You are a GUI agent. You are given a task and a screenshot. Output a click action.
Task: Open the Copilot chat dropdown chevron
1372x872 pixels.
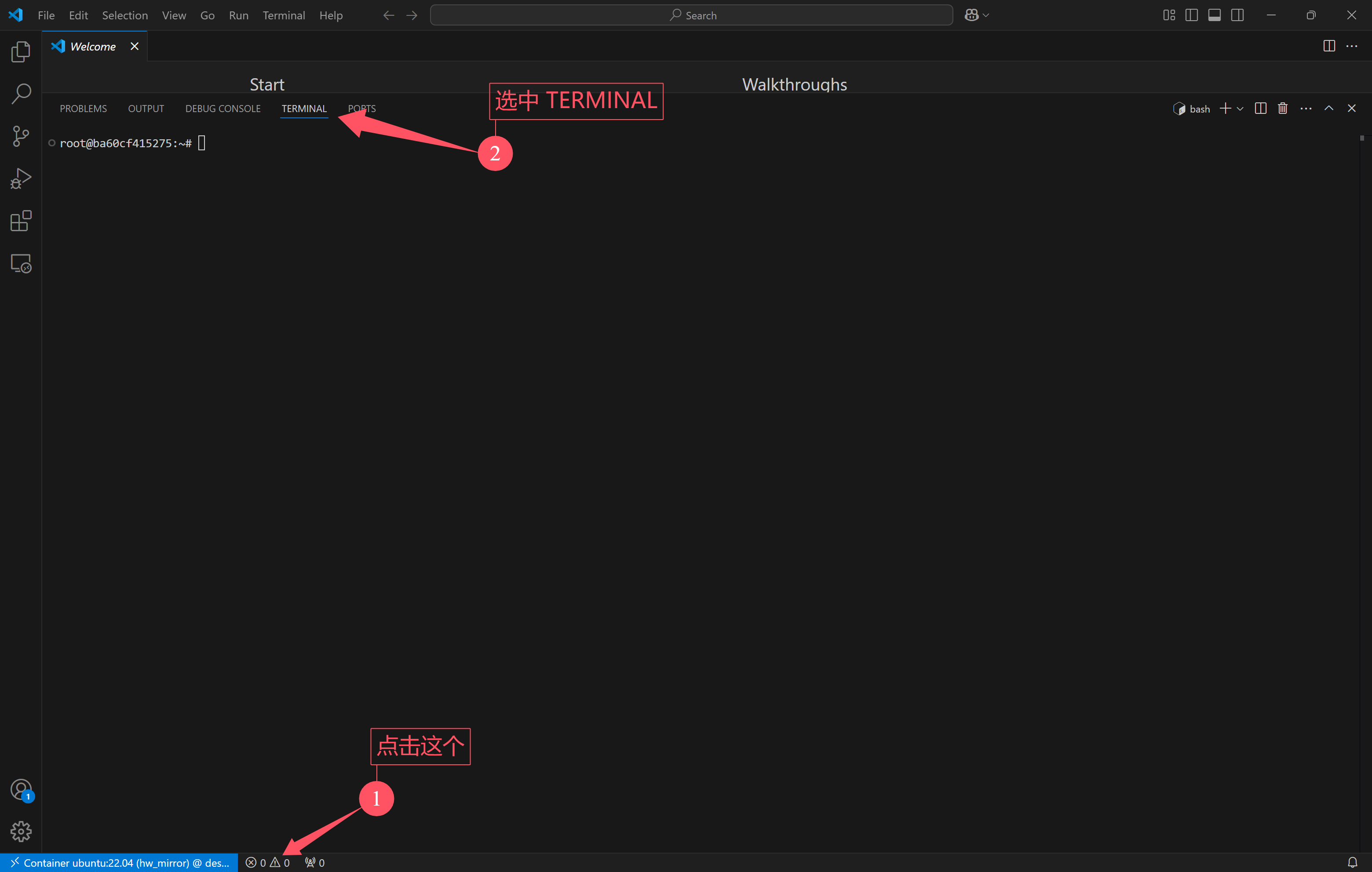tap(986, 15)
